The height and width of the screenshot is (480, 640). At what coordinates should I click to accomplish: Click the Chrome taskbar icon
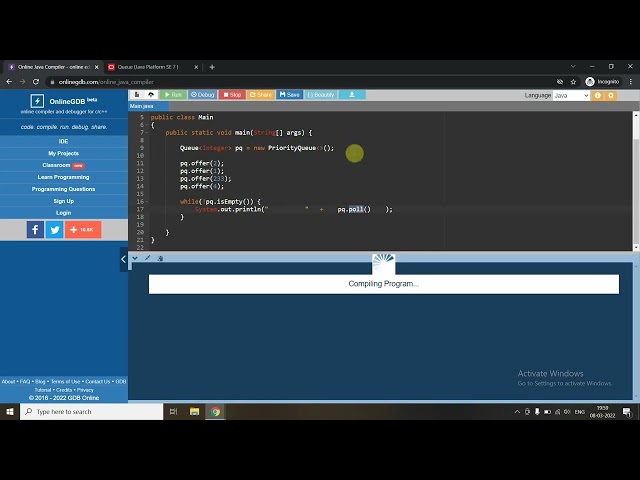click(216, 412)
